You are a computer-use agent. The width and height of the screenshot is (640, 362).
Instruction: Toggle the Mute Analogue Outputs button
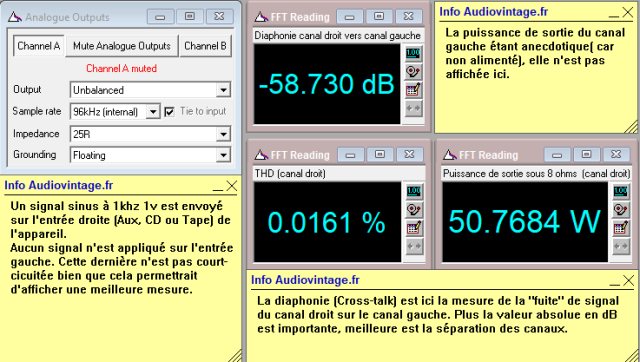point(122,46)
